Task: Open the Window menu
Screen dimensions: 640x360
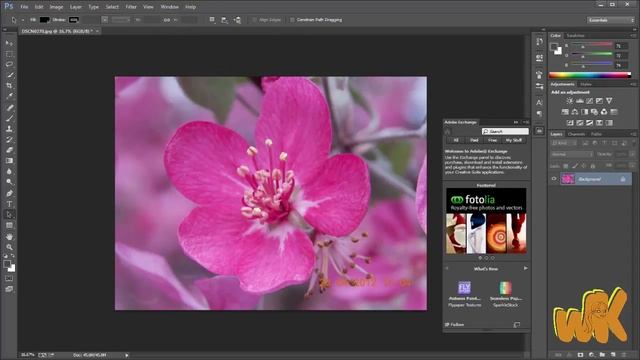Action: coord(169,7)
